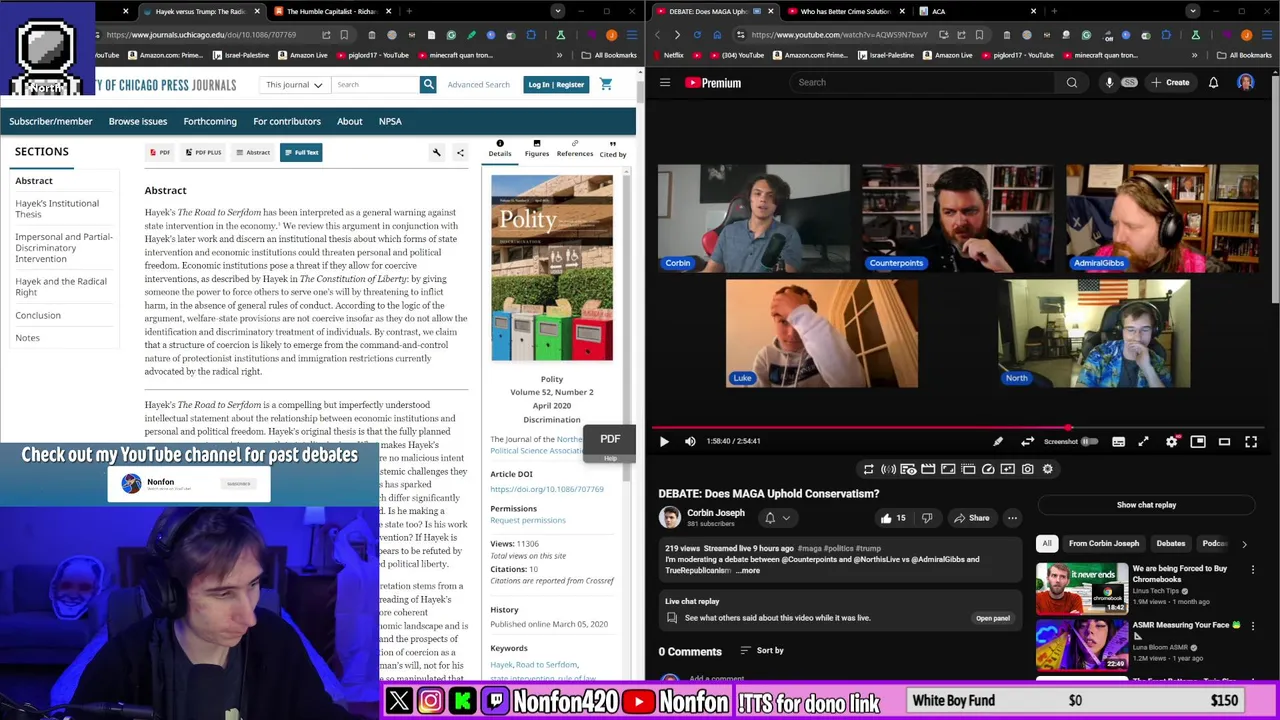Click Log In | Register button
The width and height of the screenshot is (1280, 720).
pyautogui.click(x=556, y=85)
